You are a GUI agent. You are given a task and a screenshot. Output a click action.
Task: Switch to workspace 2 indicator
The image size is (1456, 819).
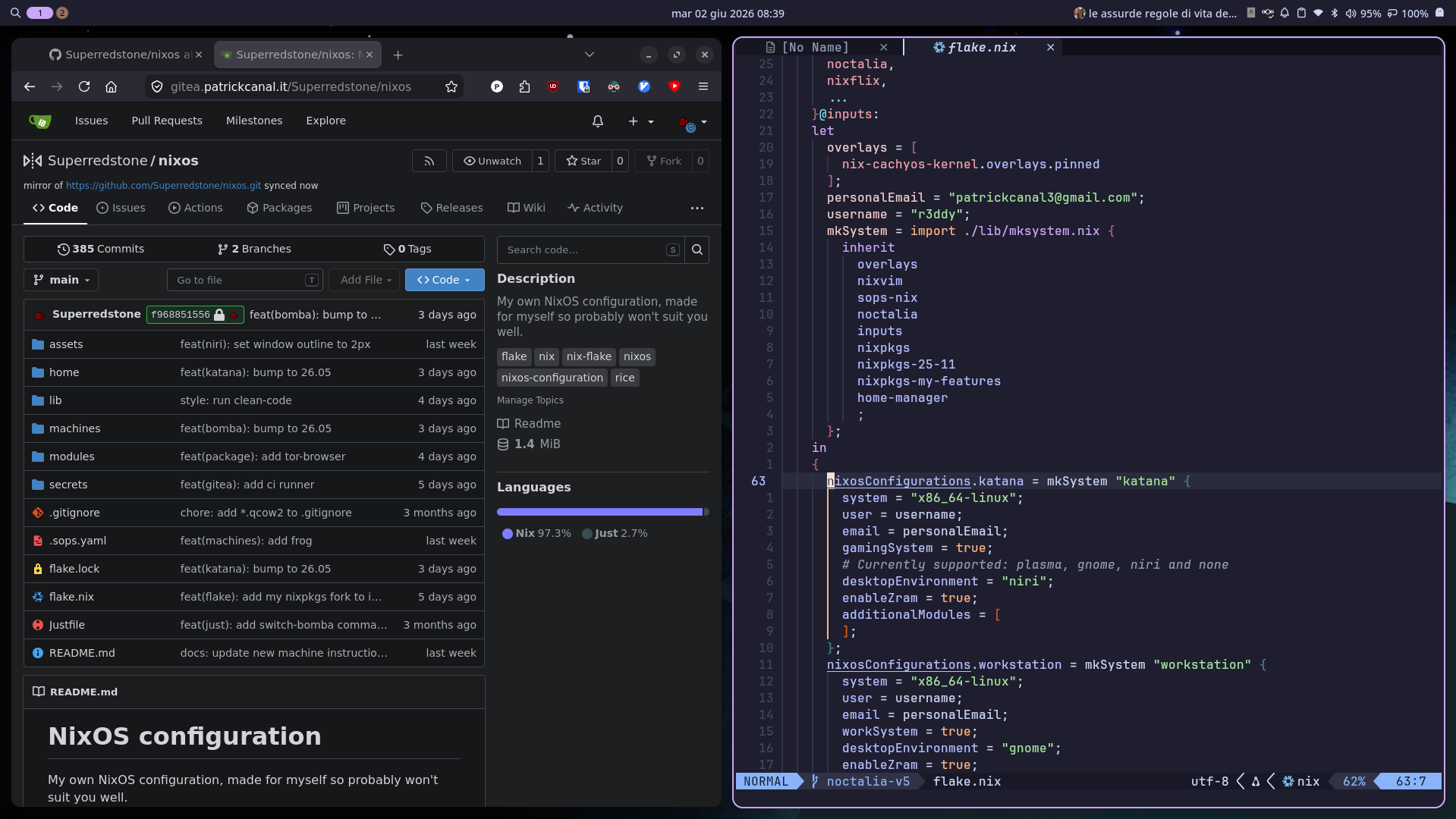[62, 13]
